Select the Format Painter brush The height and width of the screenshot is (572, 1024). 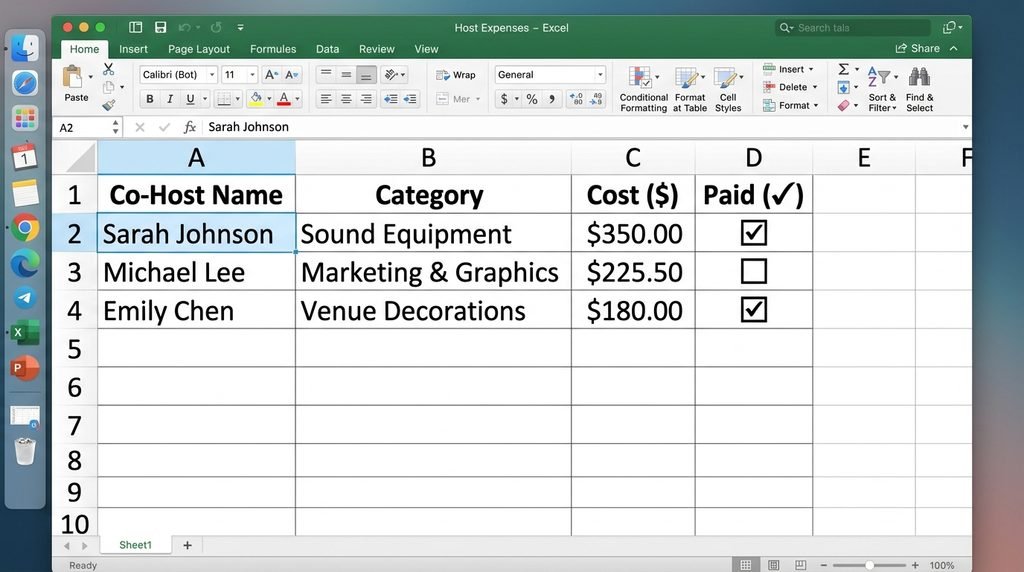click(x=108, y=104)
